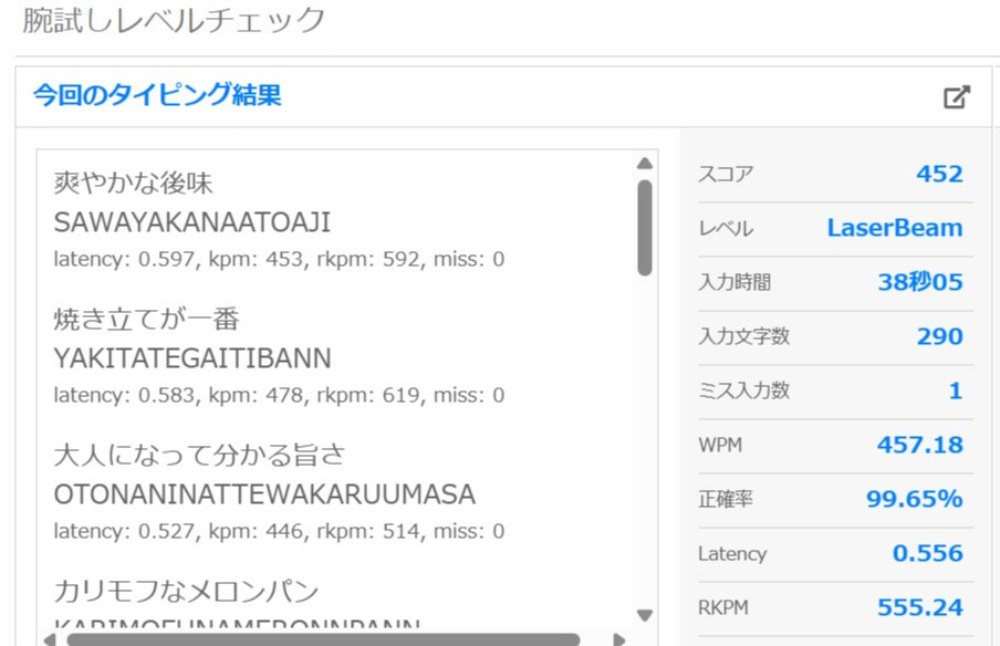Click the 入力文字数 label
The width and height of the screenshot is (1000, 646).
click(744, 336)
